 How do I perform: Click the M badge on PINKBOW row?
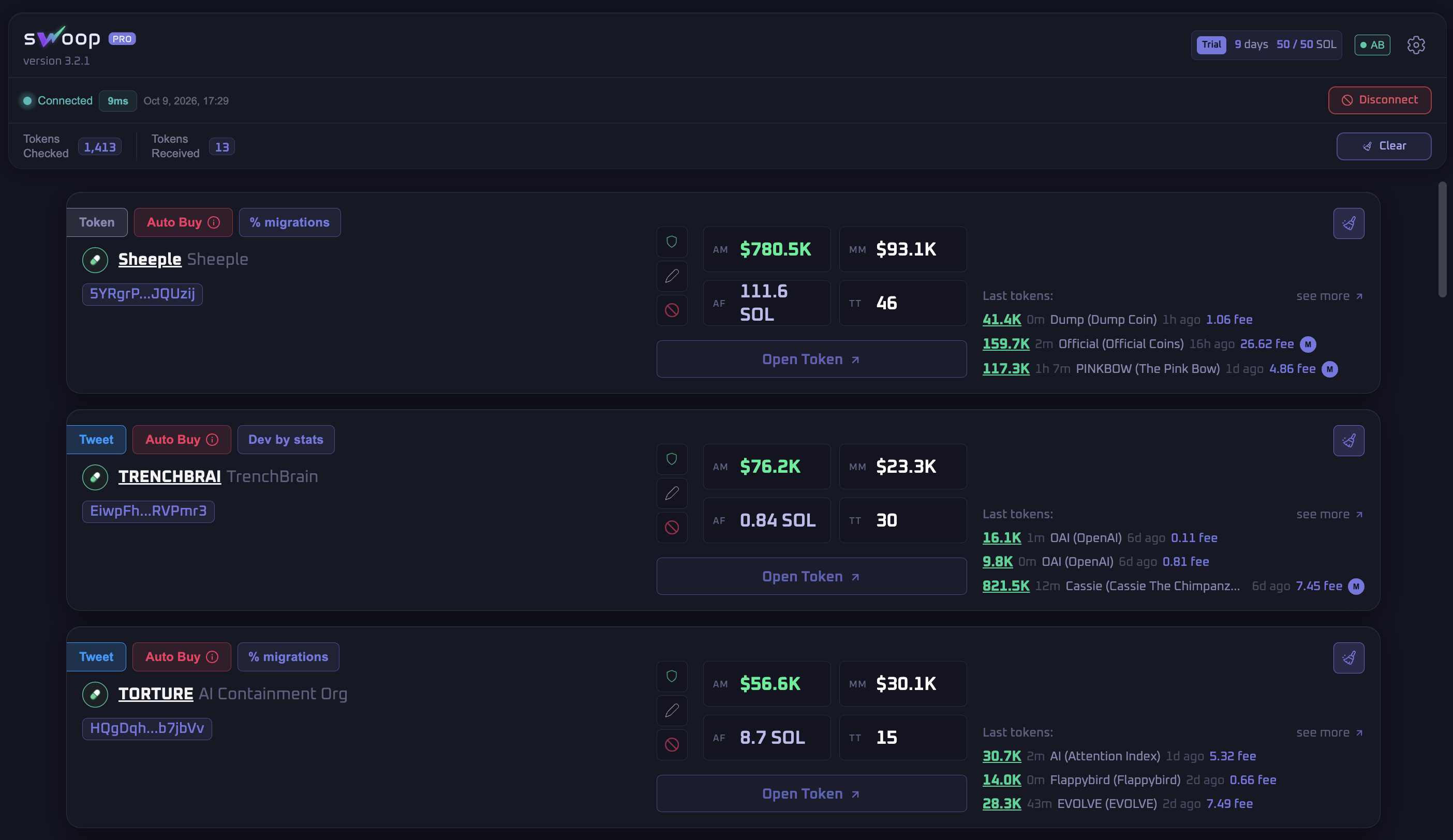pos(1330,369)
